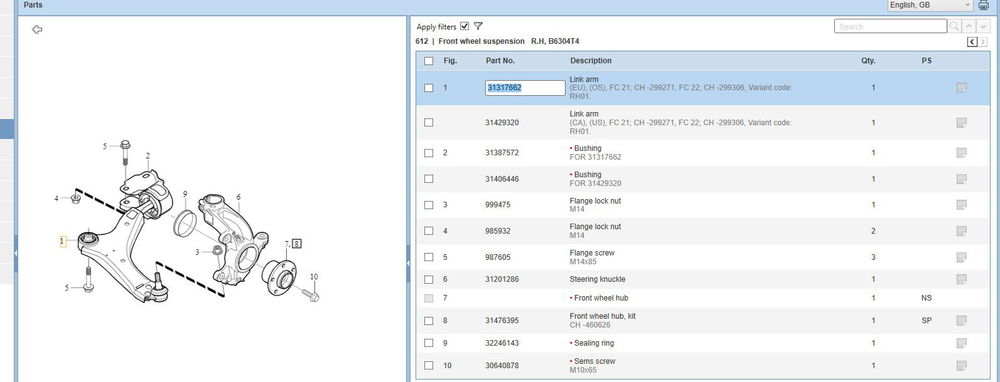Click callout 6 steering knuckle in diagram

click(239, 198)
